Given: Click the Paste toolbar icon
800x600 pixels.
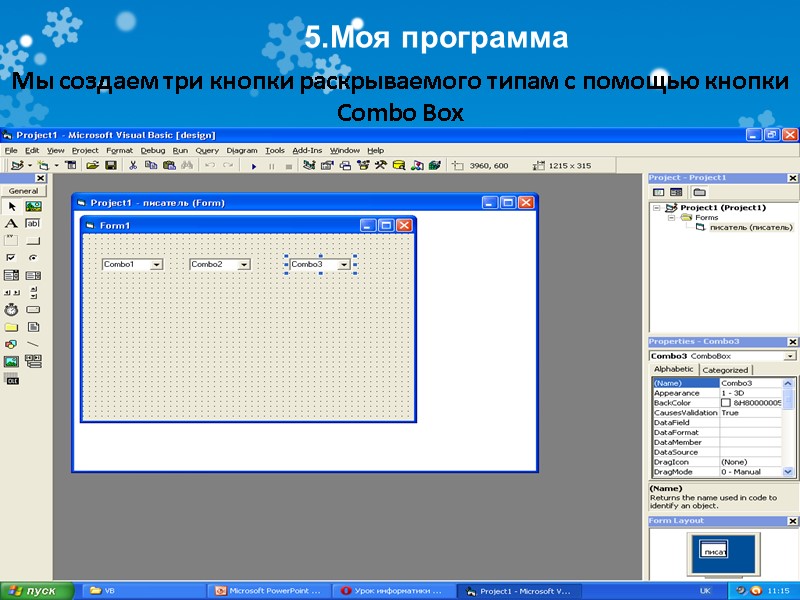Looking at the screenshot, I should 169,165.
